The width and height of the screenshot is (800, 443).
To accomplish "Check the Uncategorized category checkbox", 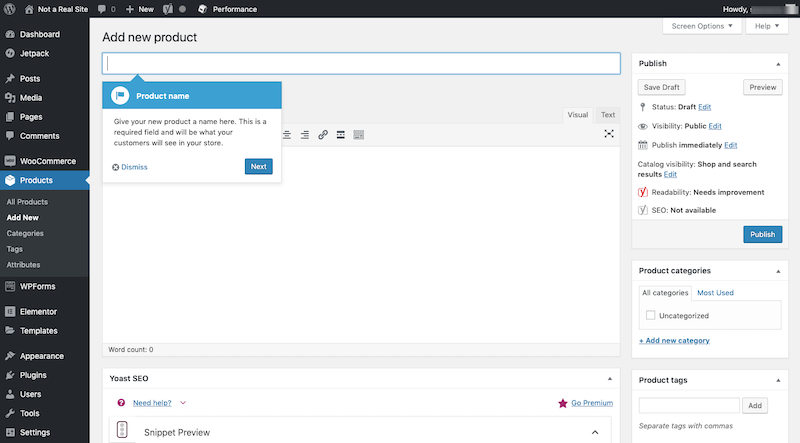I will pos(651,315).
